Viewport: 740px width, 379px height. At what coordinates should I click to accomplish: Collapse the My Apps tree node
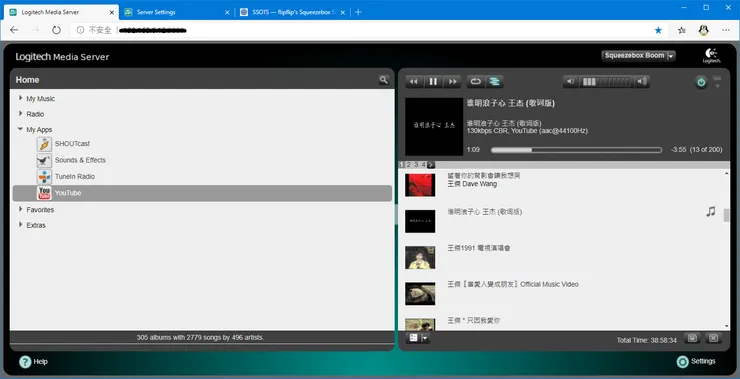[20, 129]
